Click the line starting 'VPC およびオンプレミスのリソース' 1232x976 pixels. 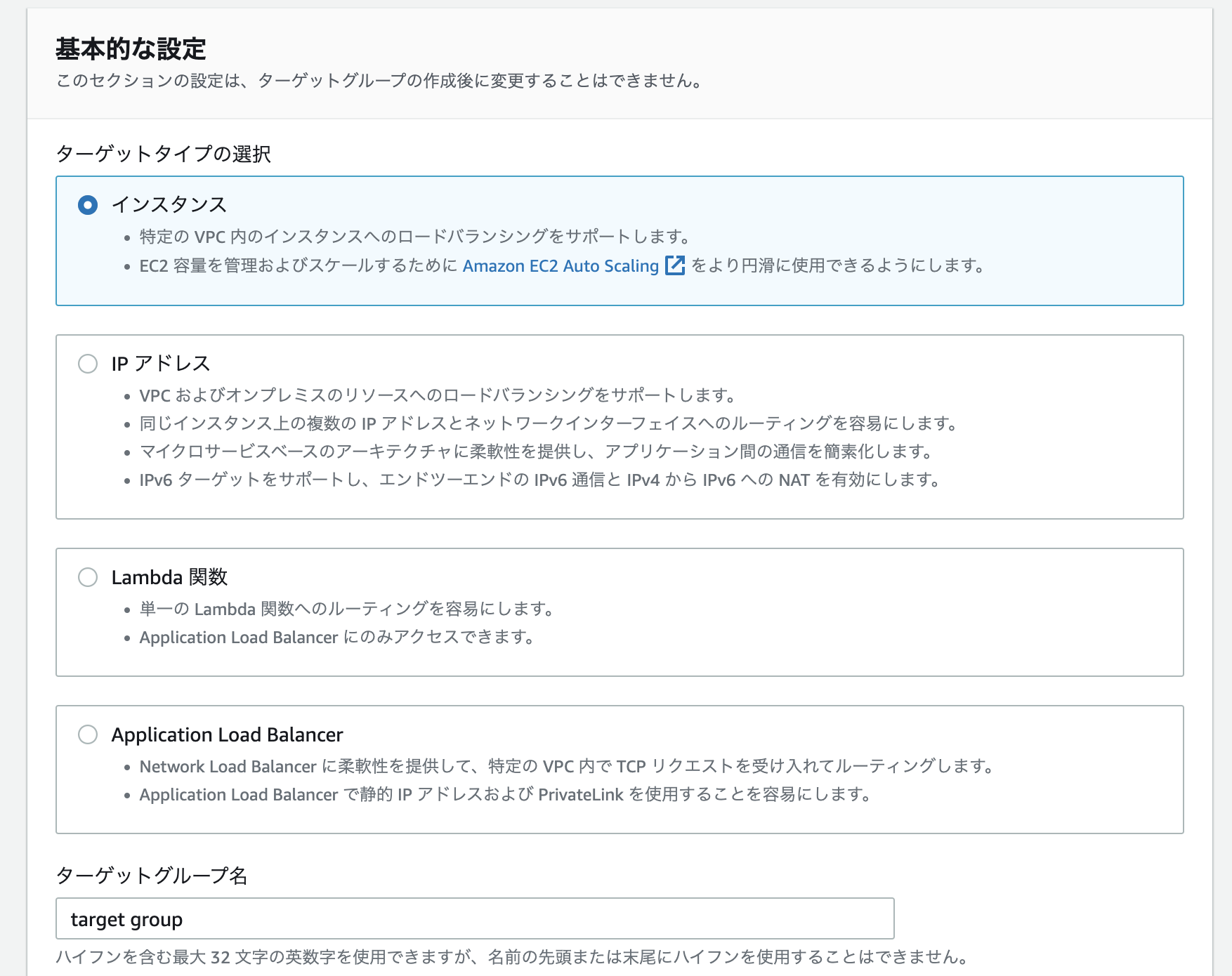(x=438, y=395)
